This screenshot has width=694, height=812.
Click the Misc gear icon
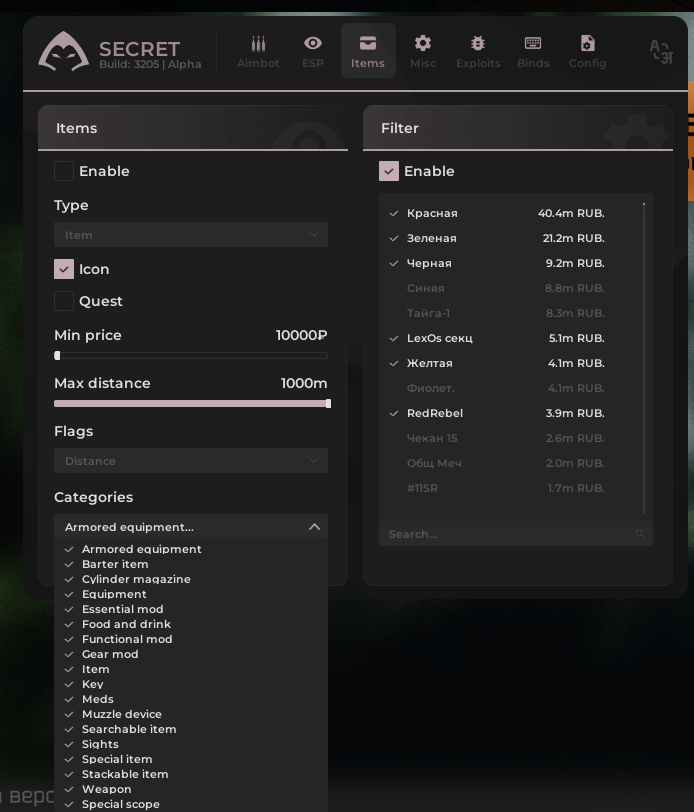click(x=423, y=43)
